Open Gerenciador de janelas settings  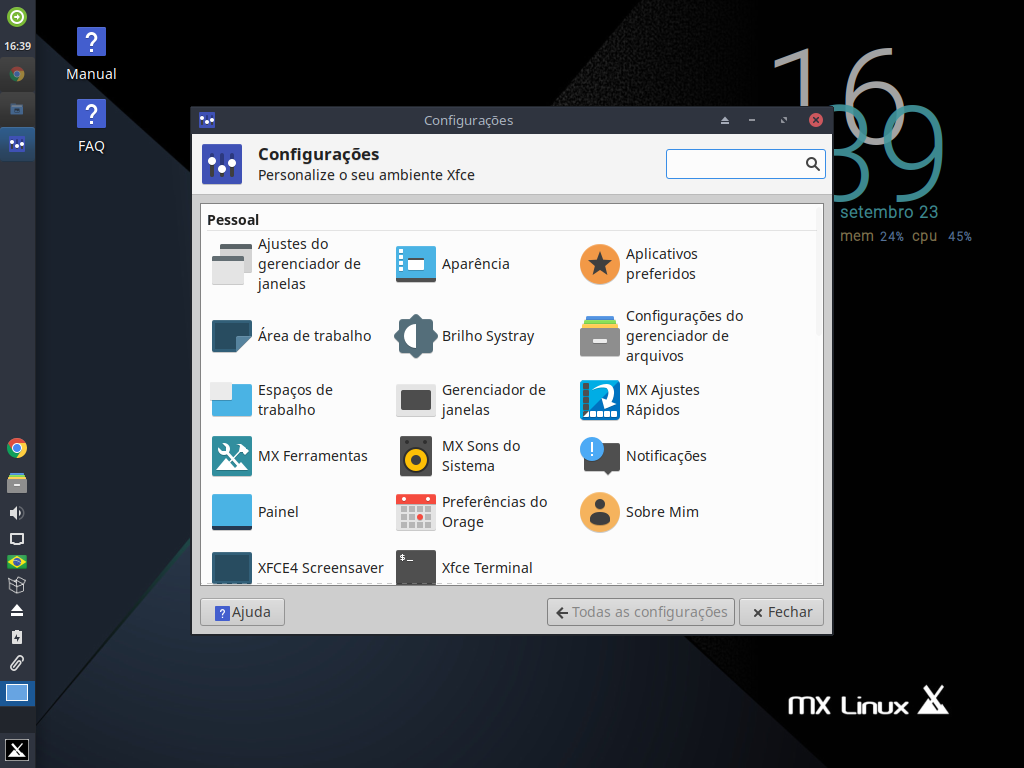tap(472, 400)
